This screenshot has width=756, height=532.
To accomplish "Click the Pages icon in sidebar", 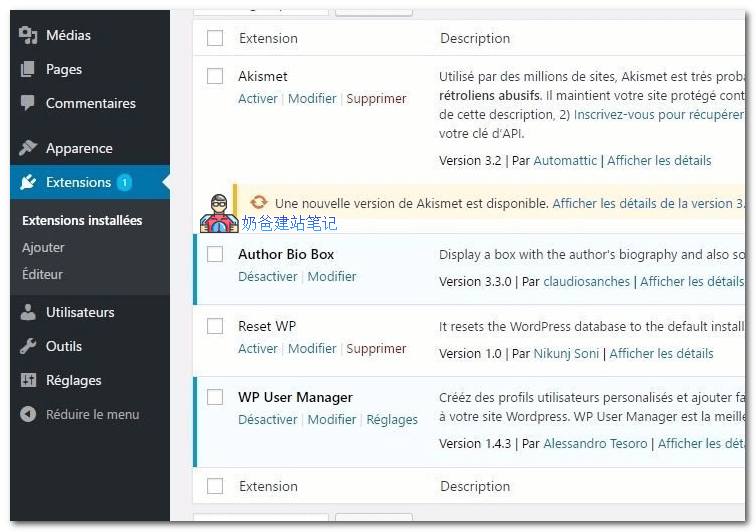I will pyautogui.click(x=27, y=69).
